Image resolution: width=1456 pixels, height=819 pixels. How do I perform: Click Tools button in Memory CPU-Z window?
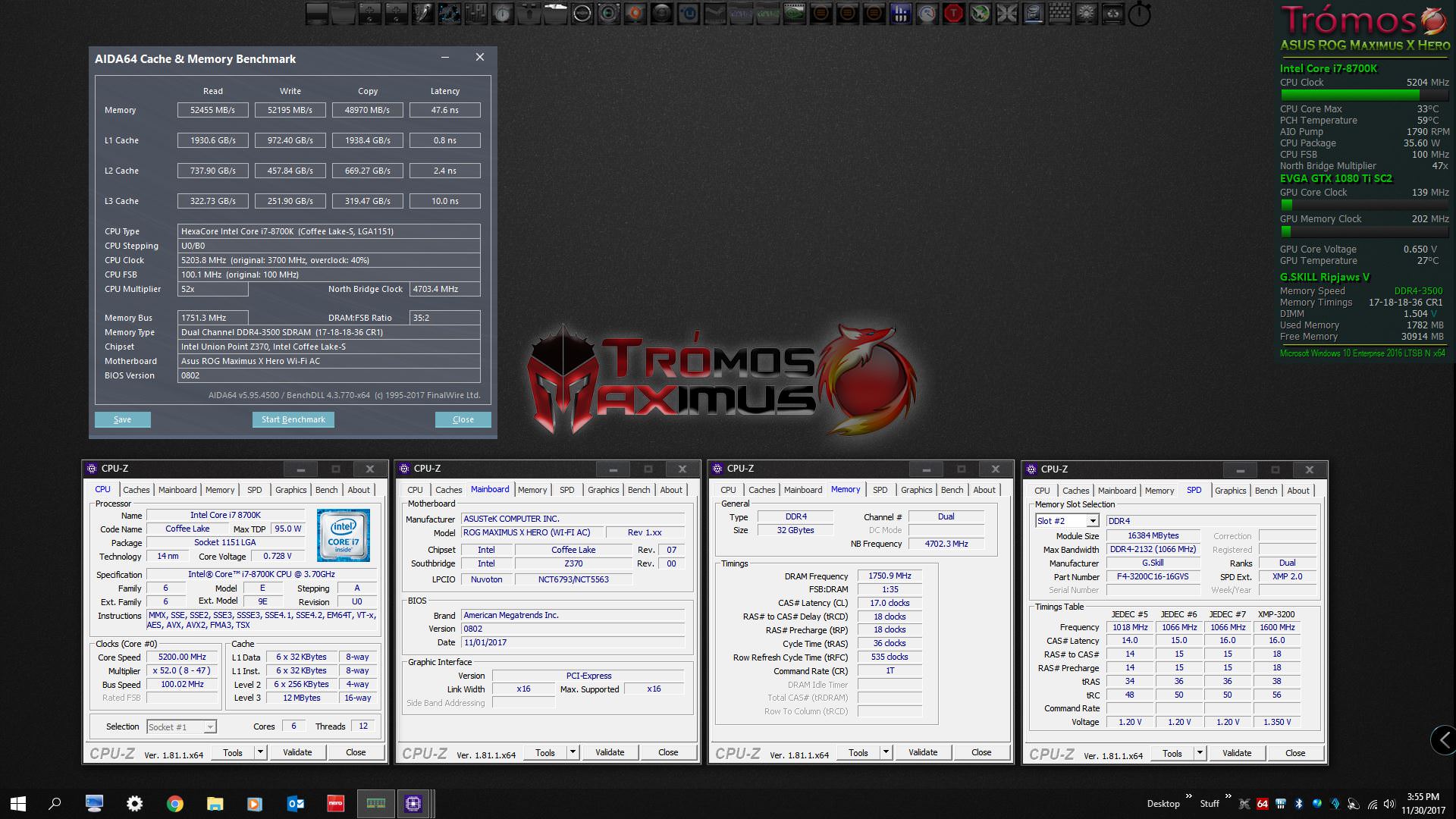coord(858,752)
